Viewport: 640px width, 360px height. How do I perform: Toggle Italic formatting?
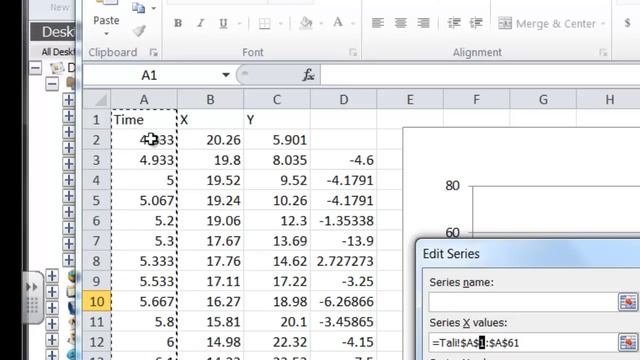pos(200,23)
